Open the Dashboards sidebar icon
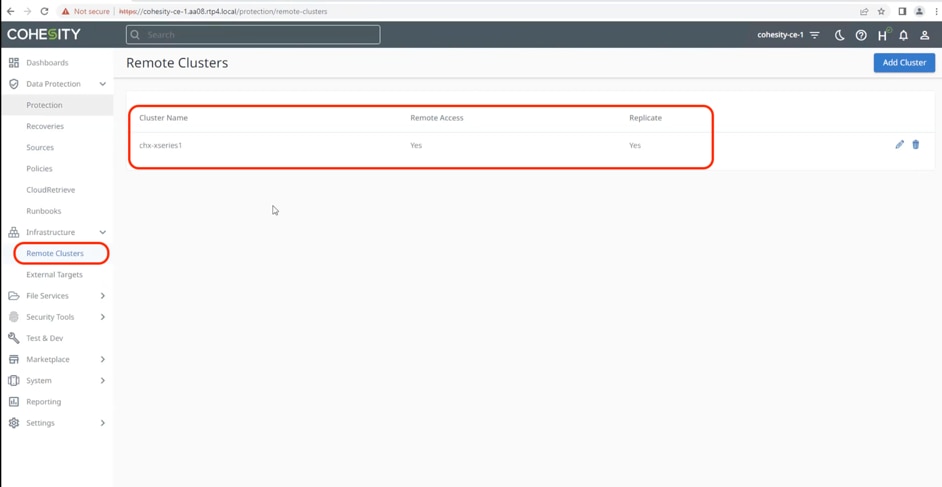Image resolution: width=942 pixels, height=487 pixels. [x=14, y=62]
